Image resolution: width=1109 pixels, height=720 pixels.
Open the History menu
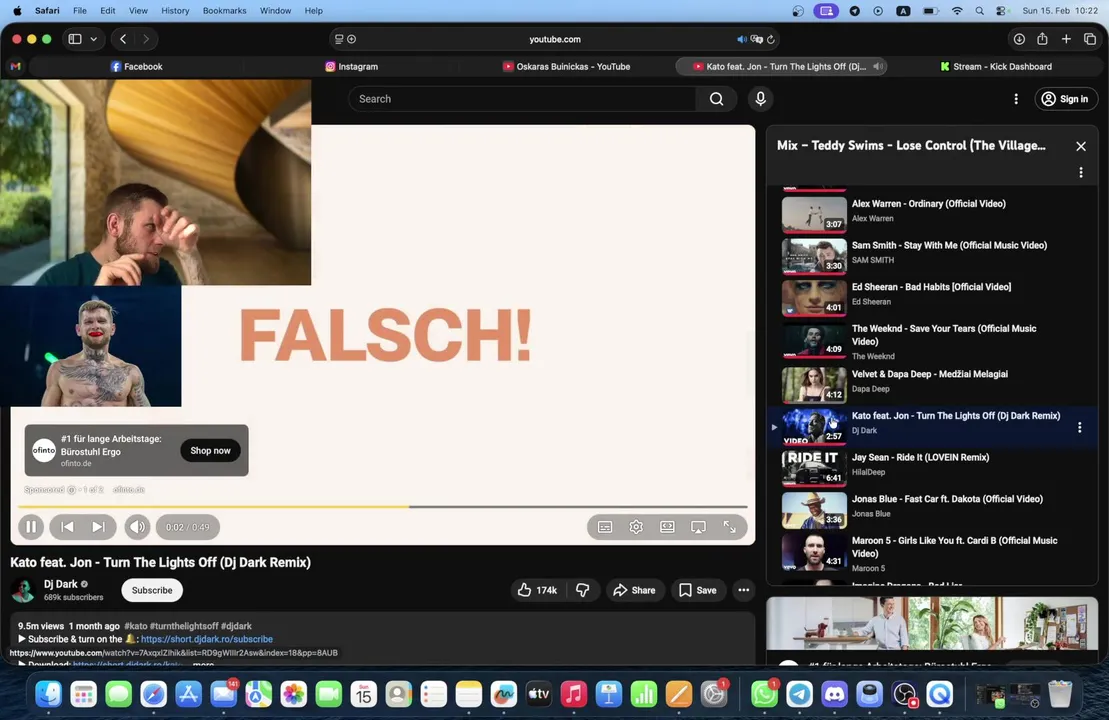(175, 11)
